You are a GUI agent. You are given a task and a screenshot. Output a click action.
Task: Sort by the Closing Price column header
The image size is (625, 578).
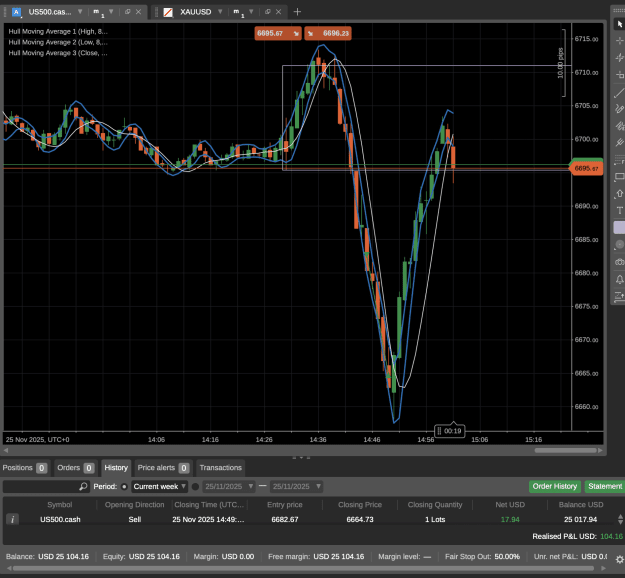(x=360, y=505)
